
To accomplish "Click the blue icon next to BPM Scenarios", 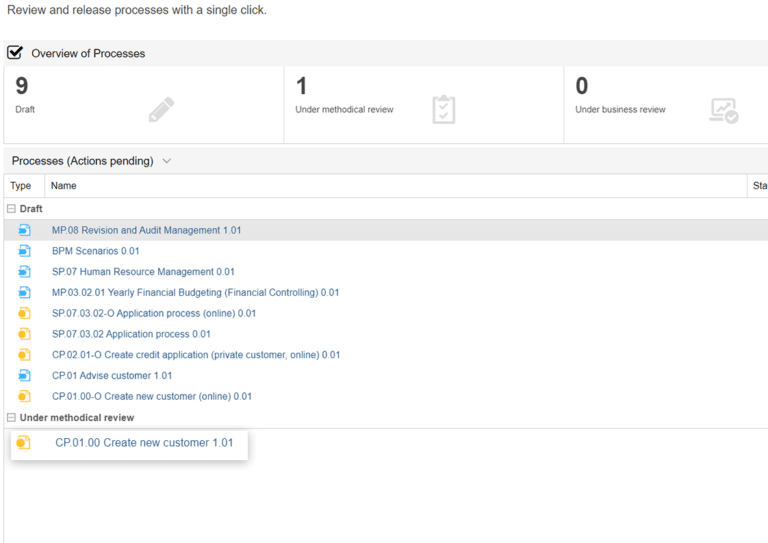I will coord(24,251).
